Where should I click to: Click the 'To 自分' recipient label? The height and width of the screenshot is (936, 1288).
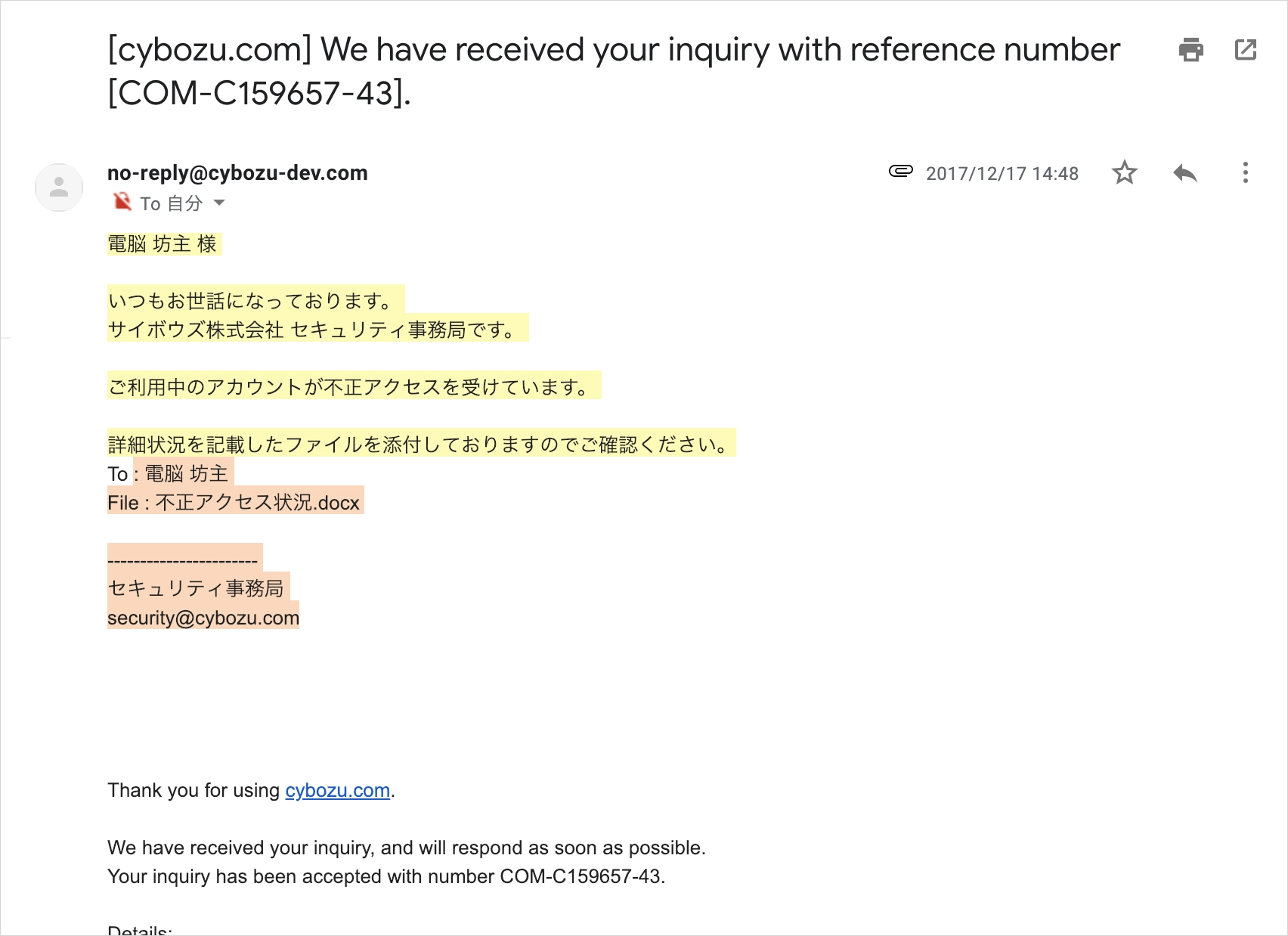[x=171, y=203]
